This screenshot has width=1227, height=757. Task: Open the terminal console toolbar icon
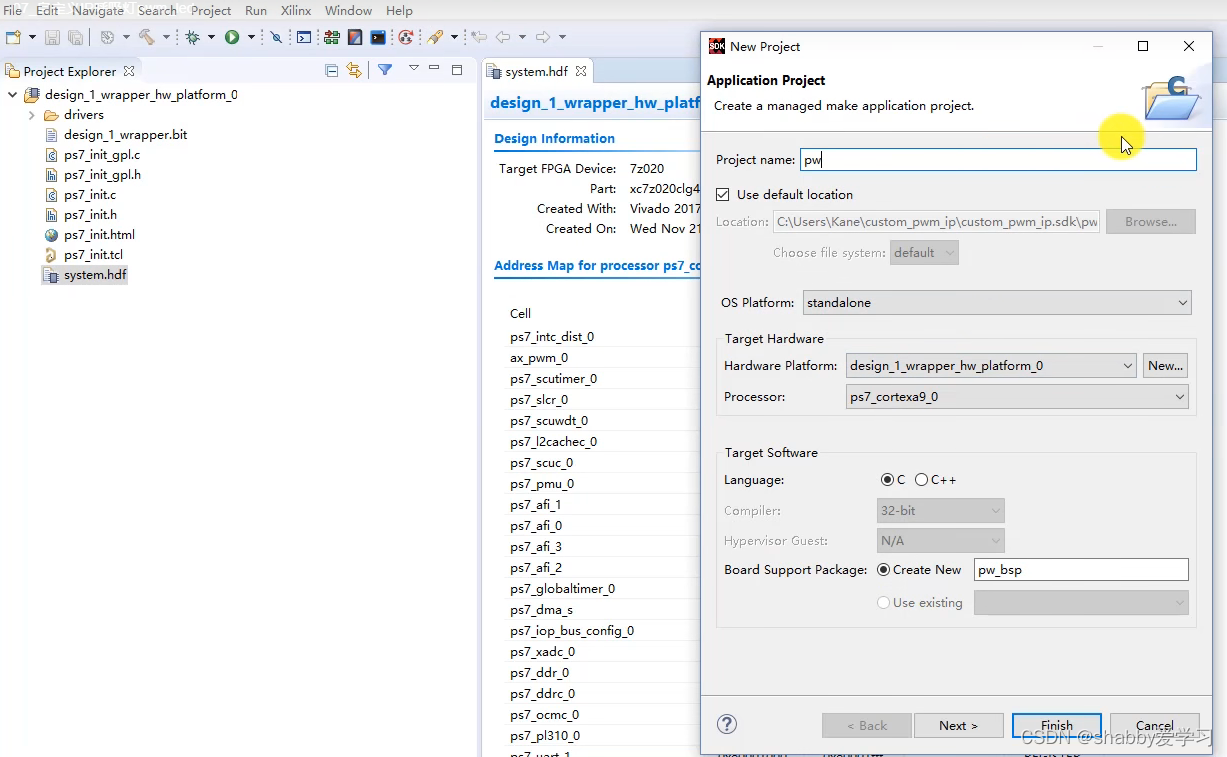click(304, 37)
